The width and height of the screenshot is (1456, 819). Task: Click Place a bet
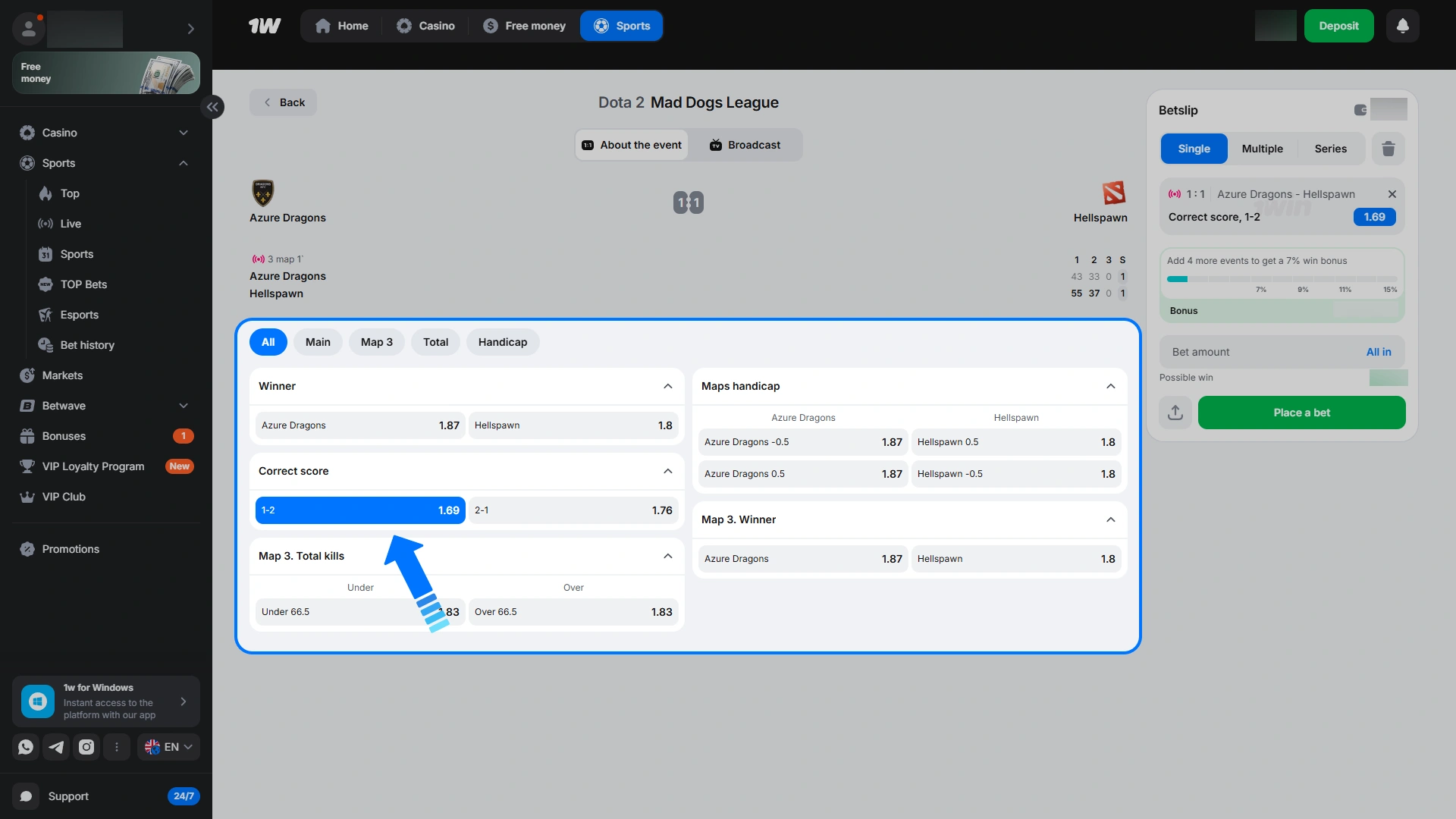(1301, 413)
